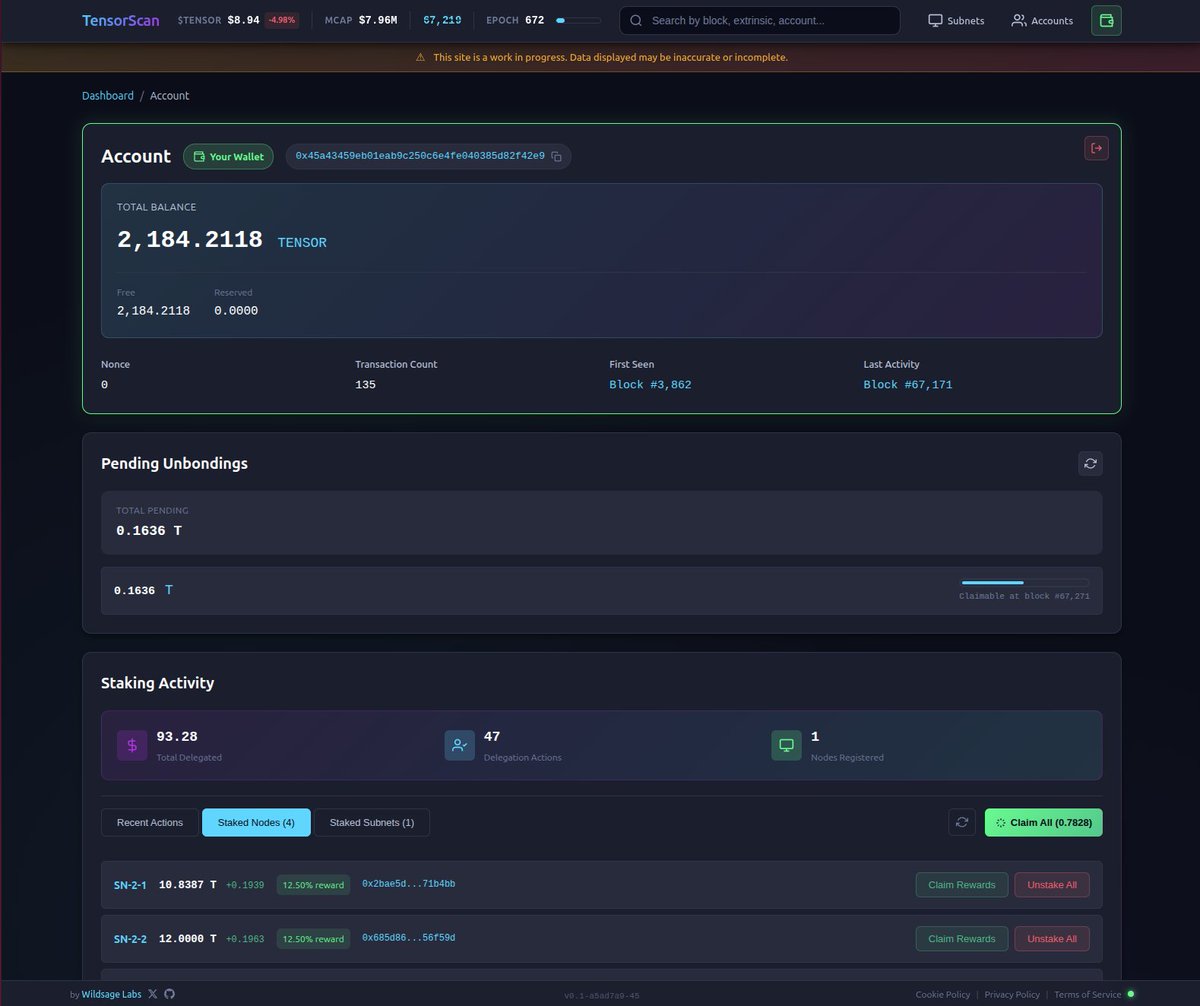Click Transaction Count value 135

point(365,385)
